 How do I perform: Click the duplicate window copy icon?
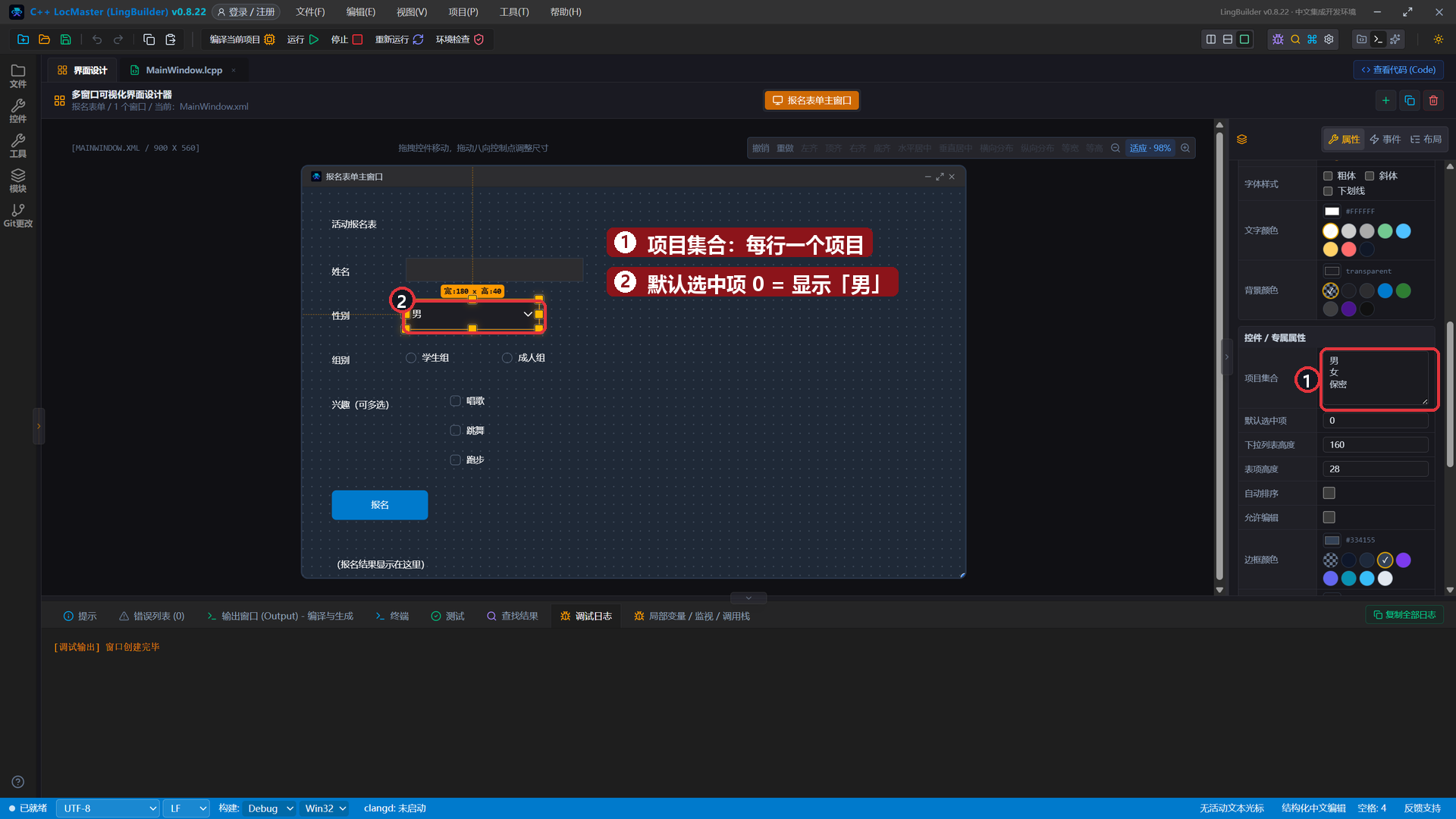coord(1410,100)
